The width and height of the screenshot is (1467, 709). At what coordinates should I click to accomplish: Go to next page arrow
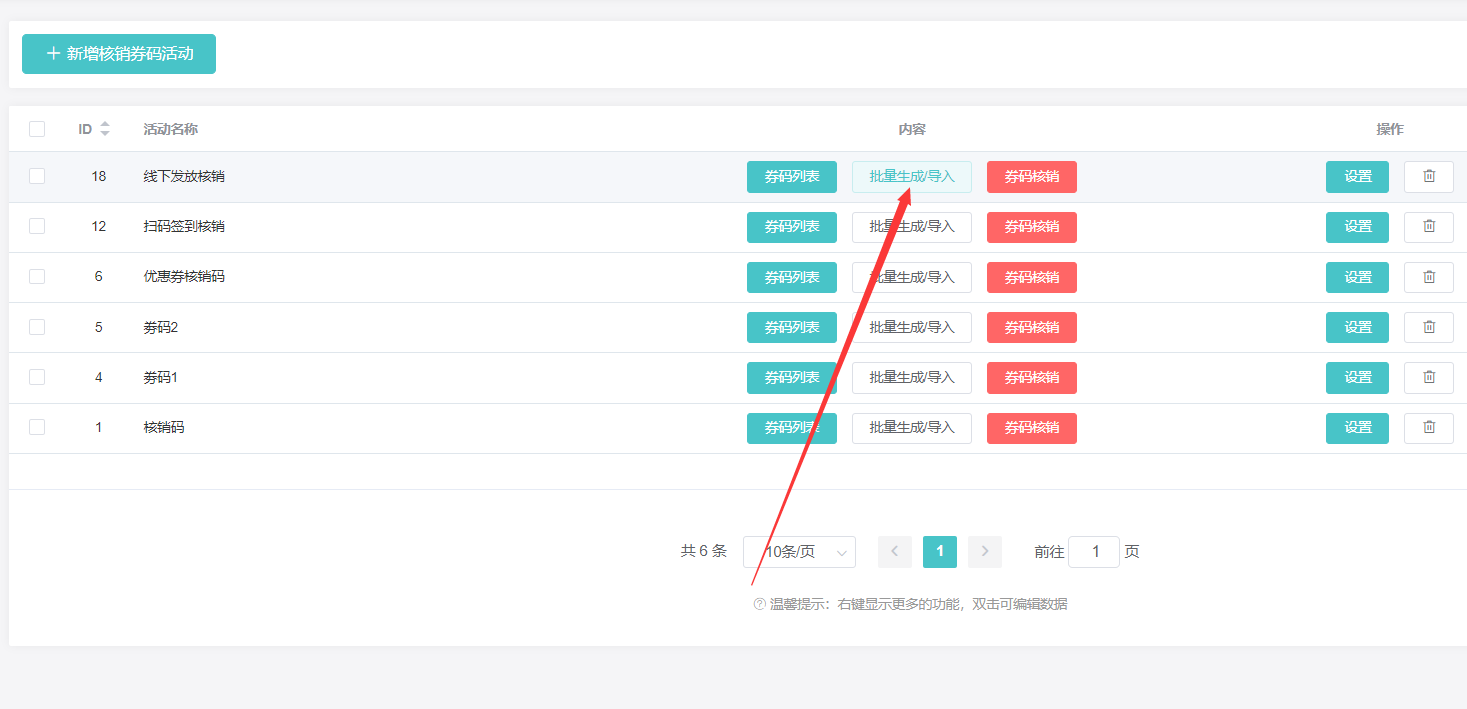984,552
